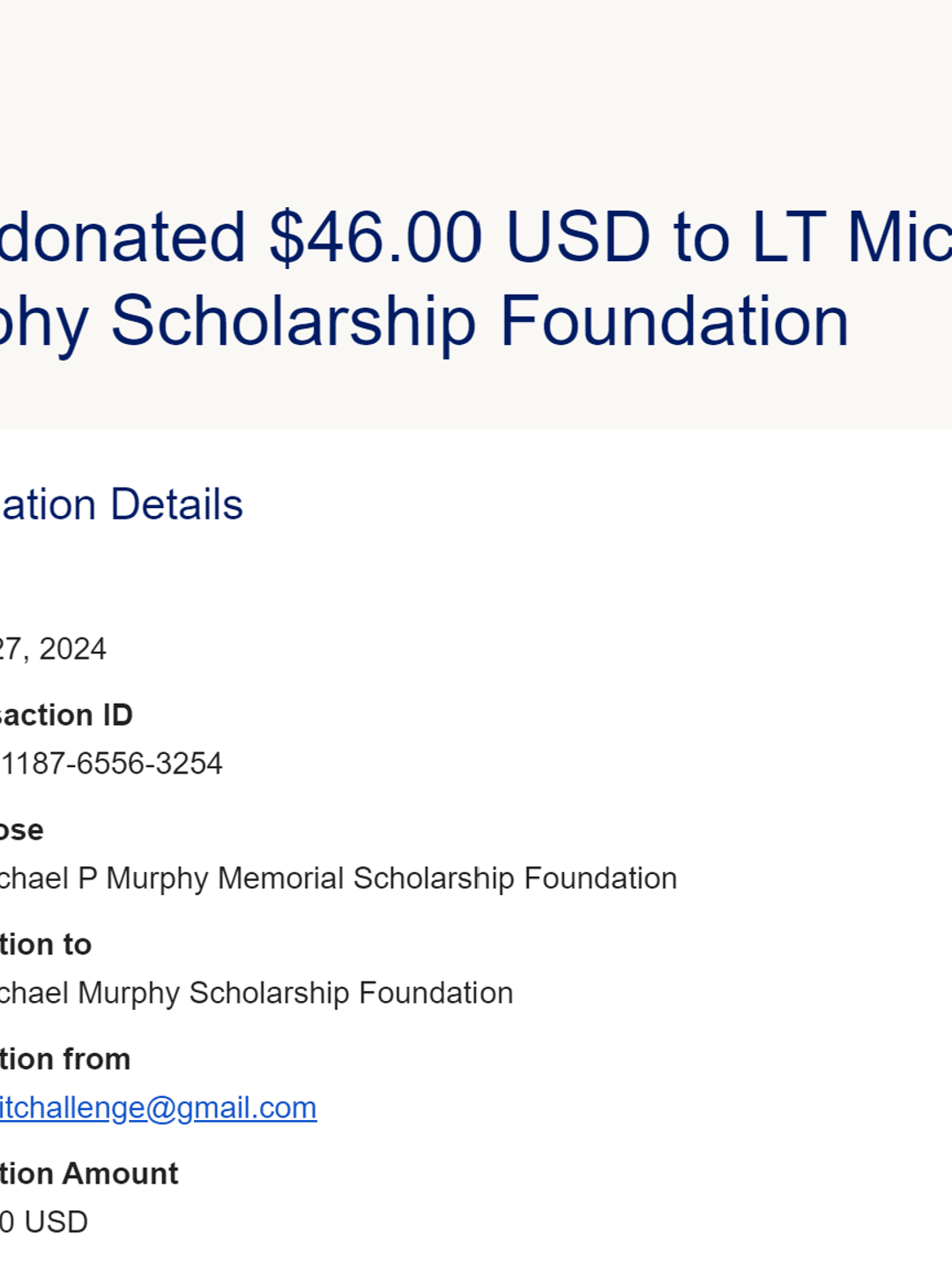Click the Donation Details section heading
The width and height of the screenshot is (952, 1270).
[122, 504]
